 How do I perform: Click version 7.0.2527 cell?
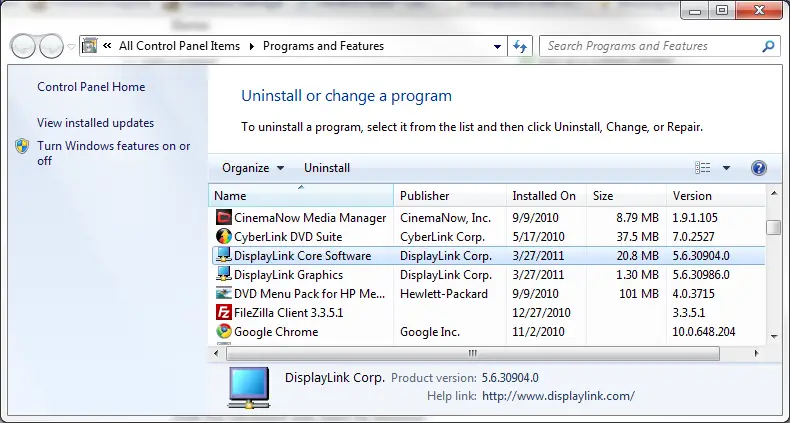pos(693,237)
